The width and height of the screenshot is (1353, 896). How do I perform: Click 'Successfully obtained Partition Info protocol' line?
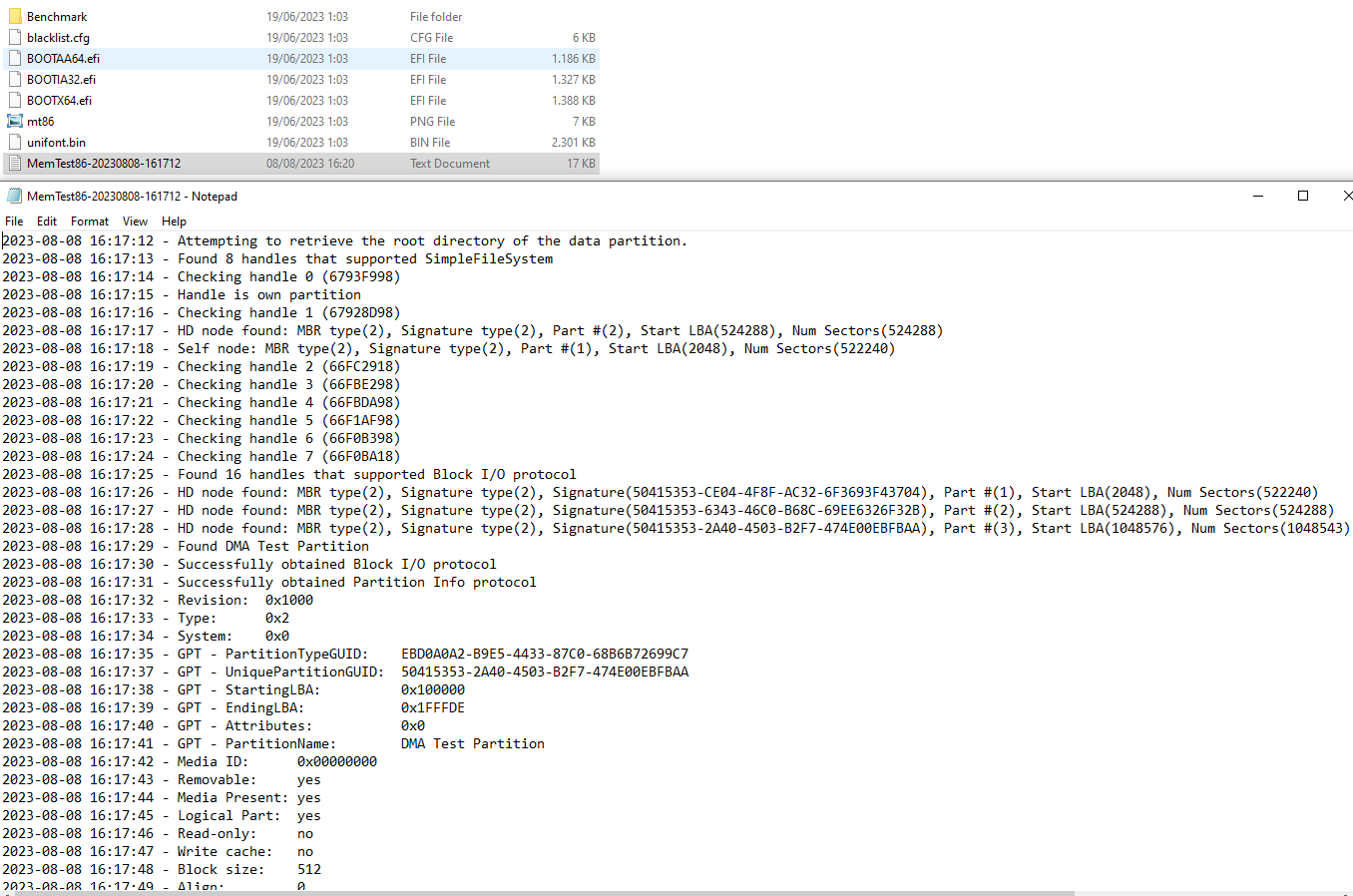click(x=269, y=582)
